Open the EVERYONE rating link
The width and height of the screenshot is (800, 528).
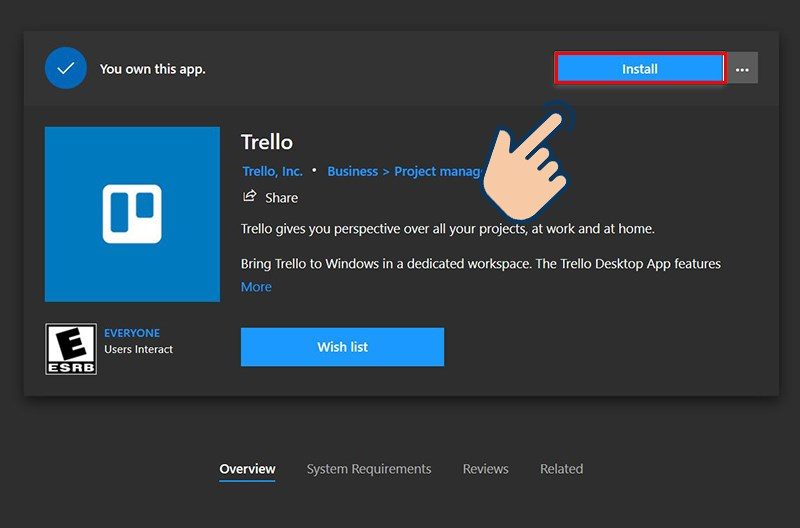click(132, 333)
